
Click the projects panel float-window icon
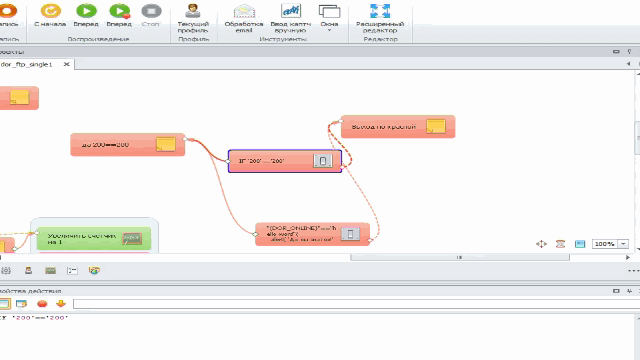coord(616,52)
